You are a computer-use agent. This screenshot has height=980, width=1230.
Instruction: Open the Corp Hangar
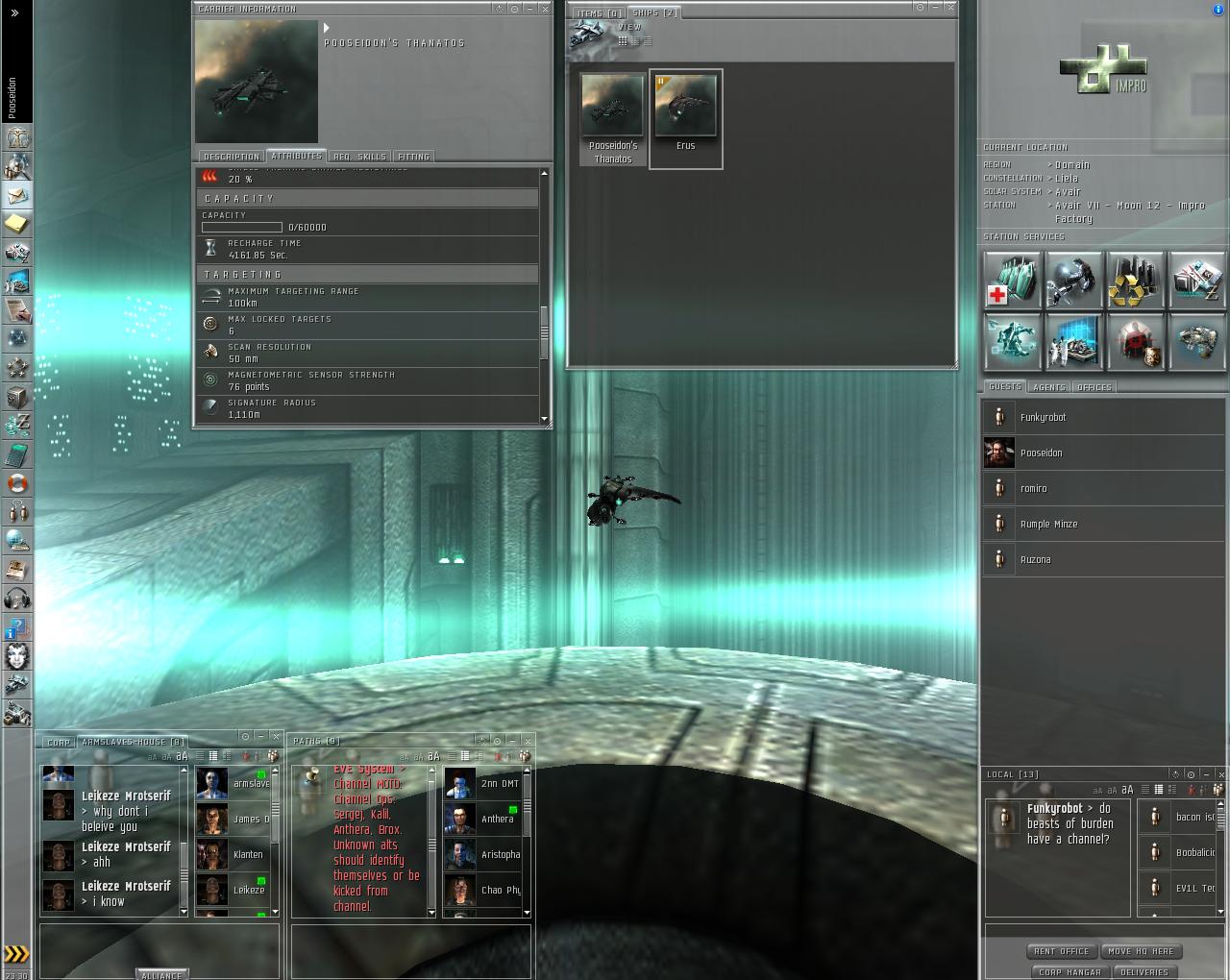point(1070,972)
